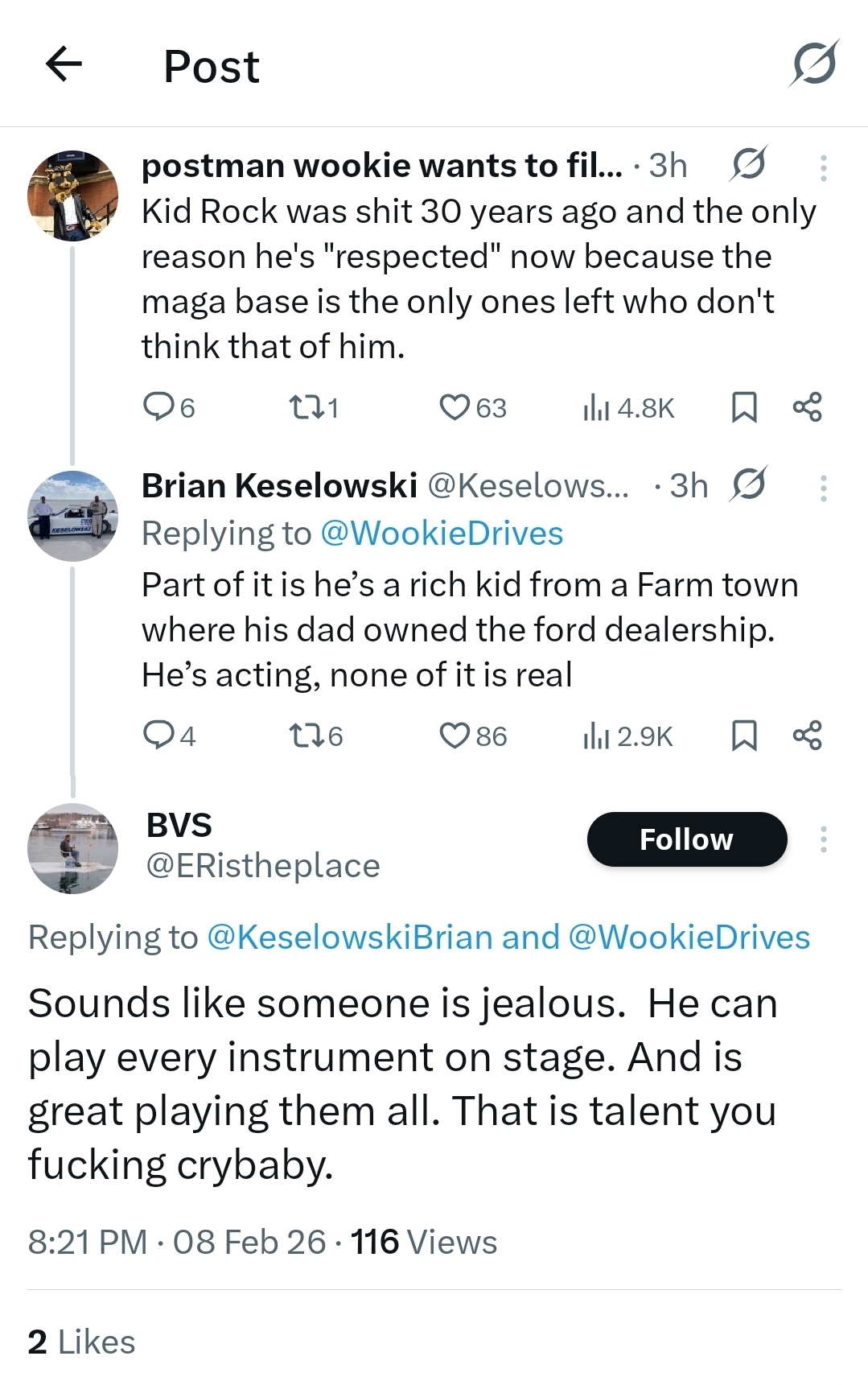This screenshot has width=868, height=1385.
Task: Open Grok icon in the Post header
Action: (813, 64)
